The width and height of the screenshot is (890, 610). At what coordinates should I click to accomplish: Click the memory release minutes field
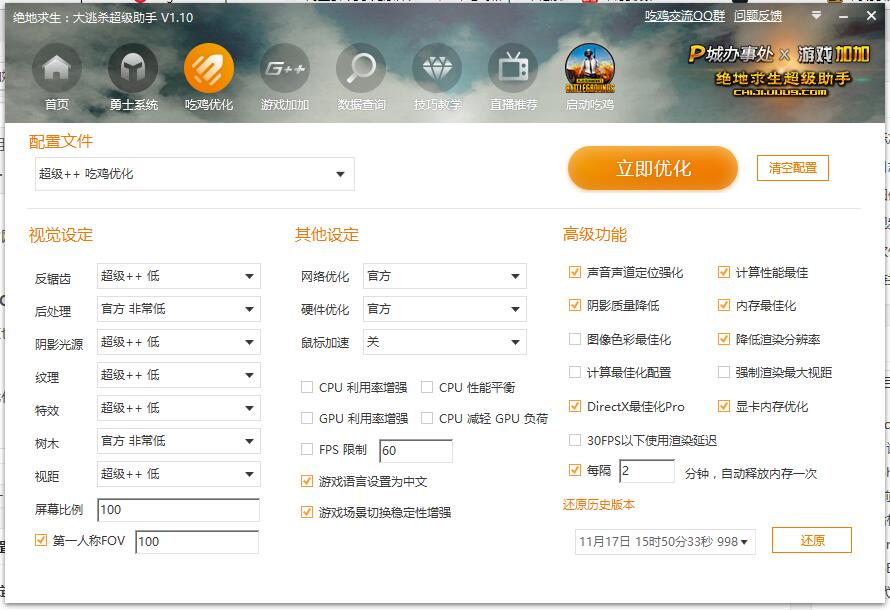(646, 471)
